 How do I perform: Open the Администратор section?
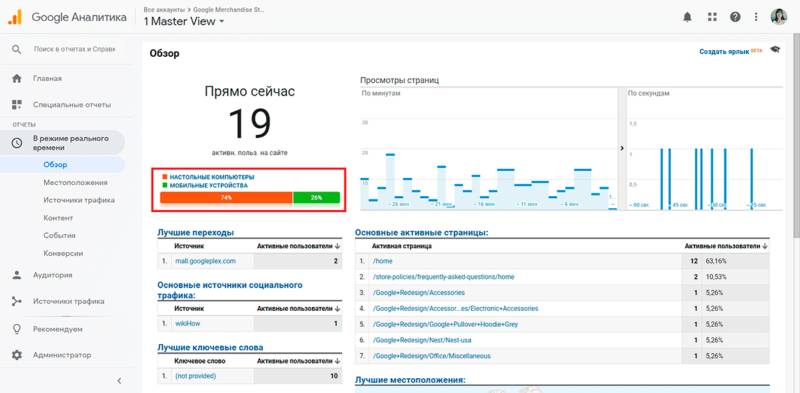pyautogui.click(x=62, y=355)
